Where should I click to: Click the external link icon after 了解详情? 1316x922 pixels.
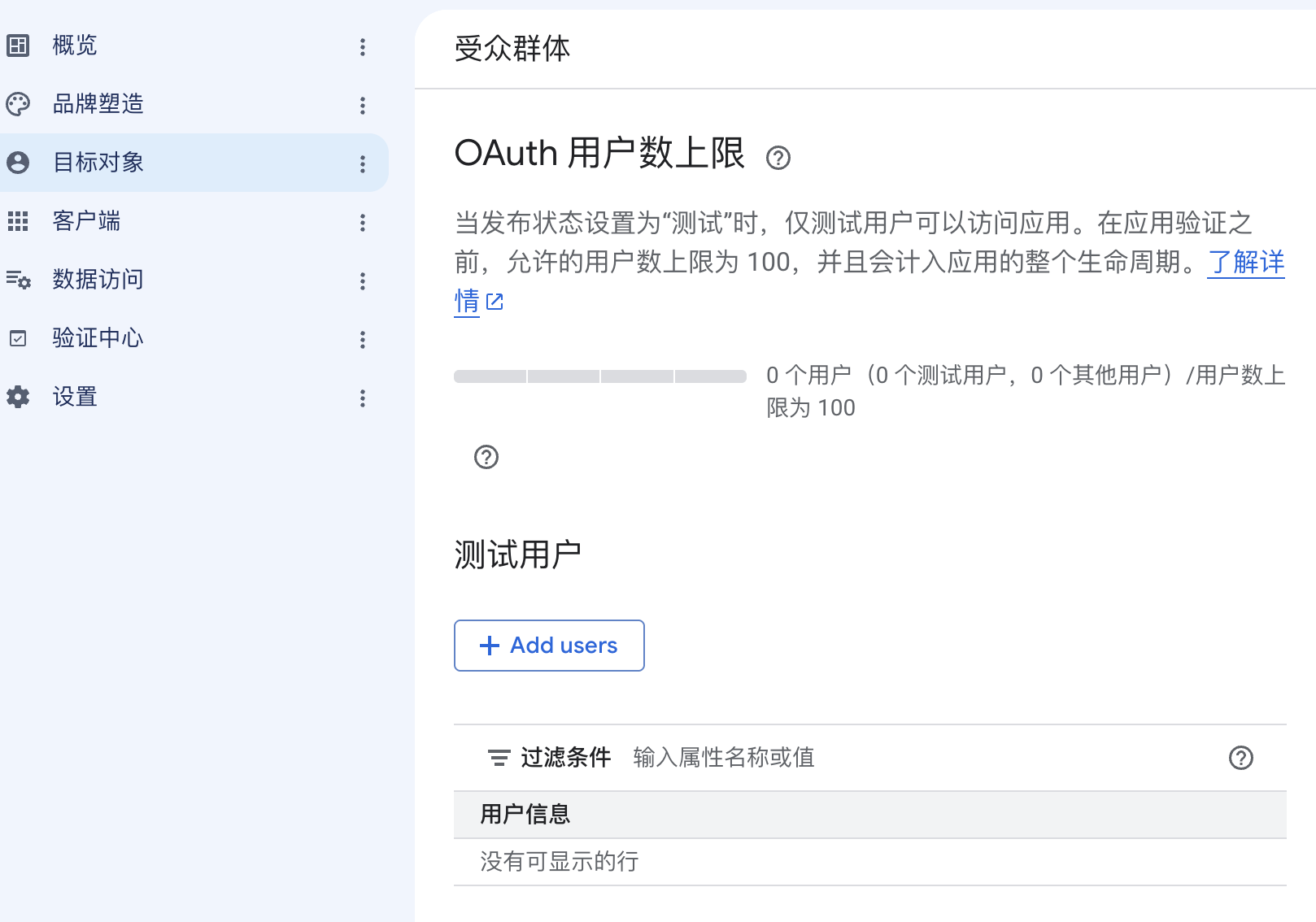[495, 302]
